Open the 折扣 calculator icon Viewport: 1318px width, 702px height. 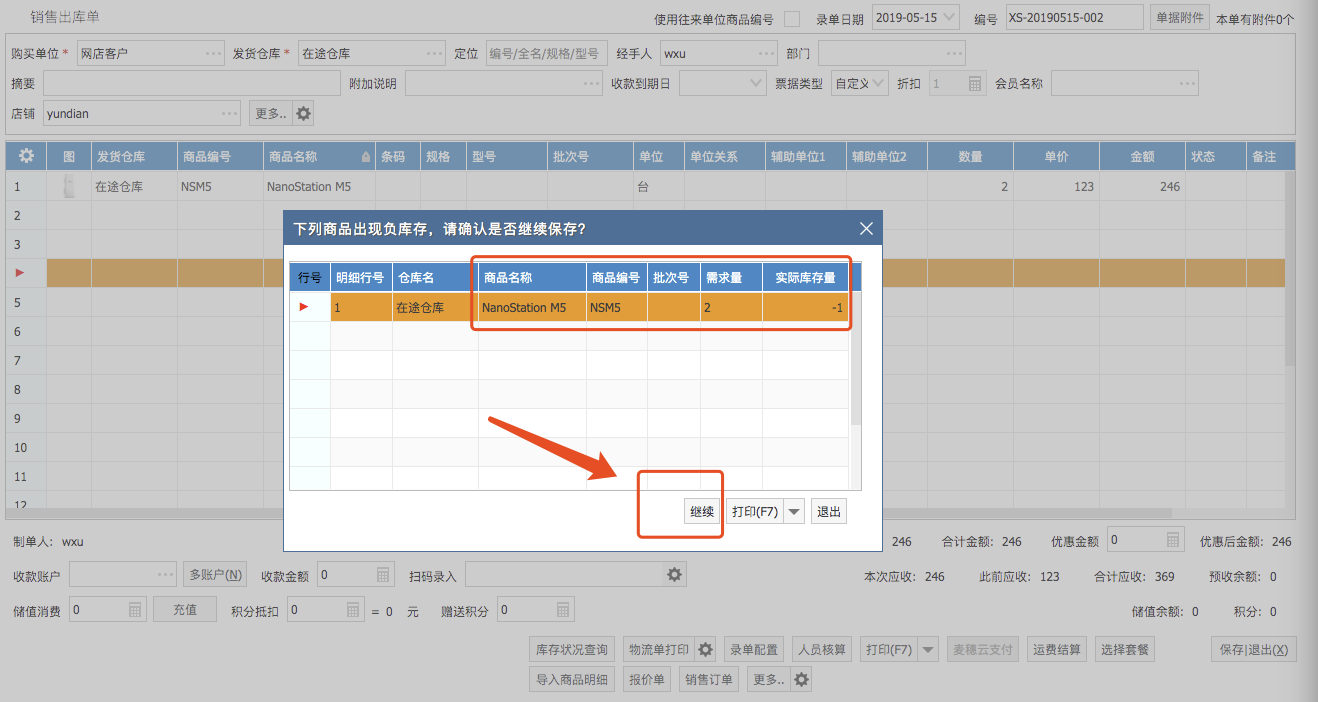pyautogui.click(x=975, y=84)
